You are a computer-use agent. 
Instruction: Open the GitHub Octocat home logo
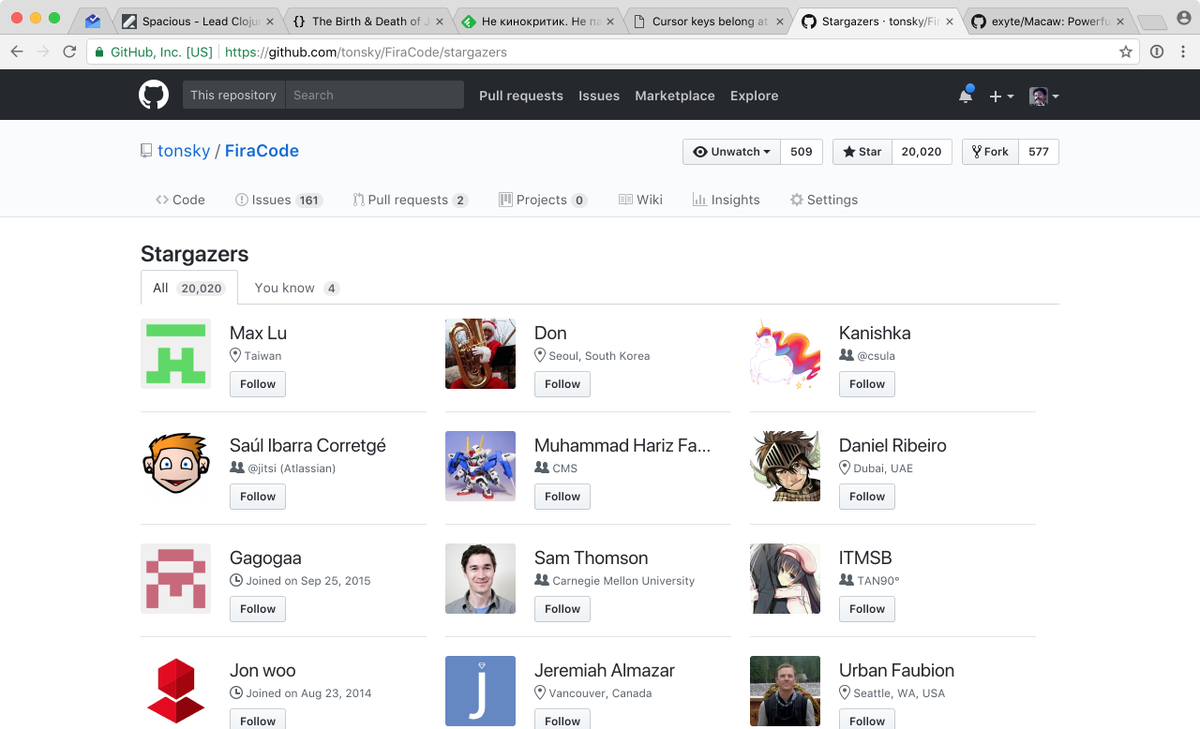pos(153,95)
